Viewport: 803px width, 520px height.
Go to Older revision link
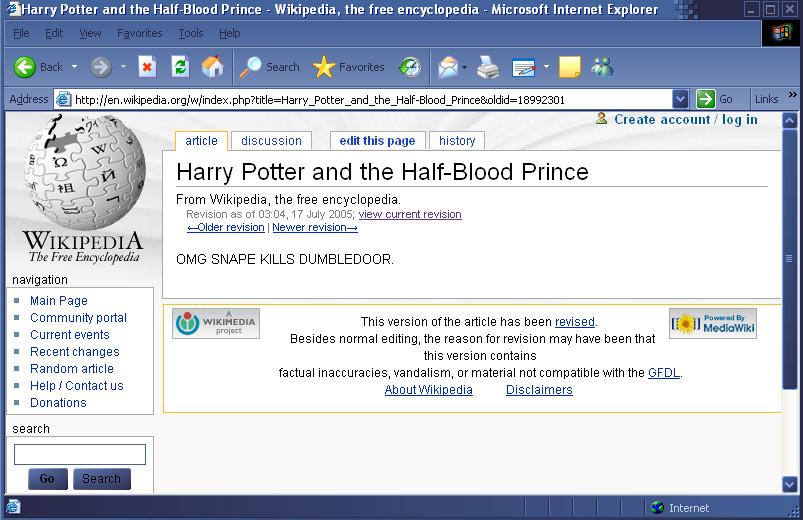tap(226, 227)
